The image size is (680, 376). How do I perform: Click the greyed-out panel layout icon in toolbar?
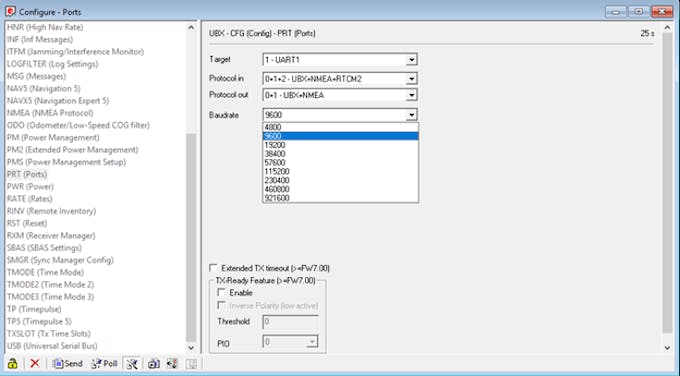(192, 363)
